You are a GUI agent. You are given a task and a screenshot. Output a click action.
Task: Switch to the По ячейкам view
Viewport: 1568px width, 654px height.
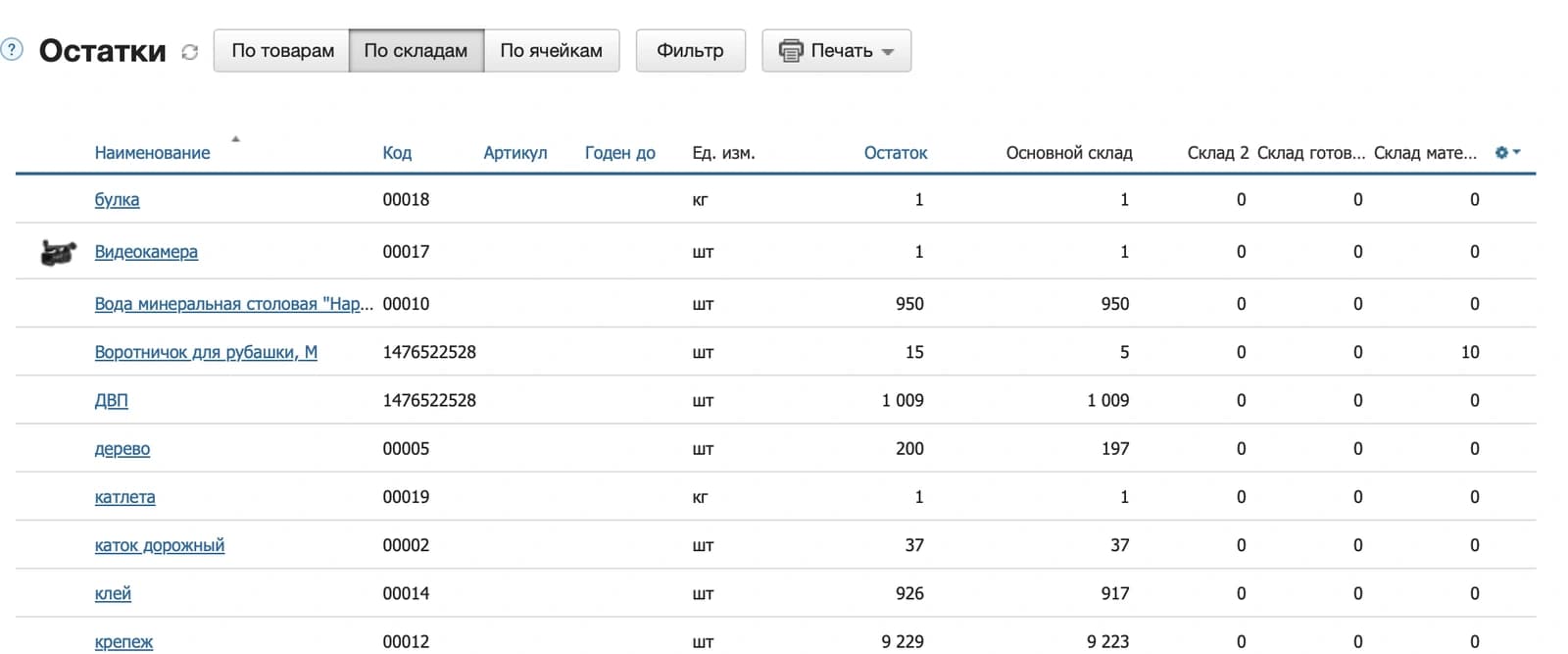(x=551, y=51)
